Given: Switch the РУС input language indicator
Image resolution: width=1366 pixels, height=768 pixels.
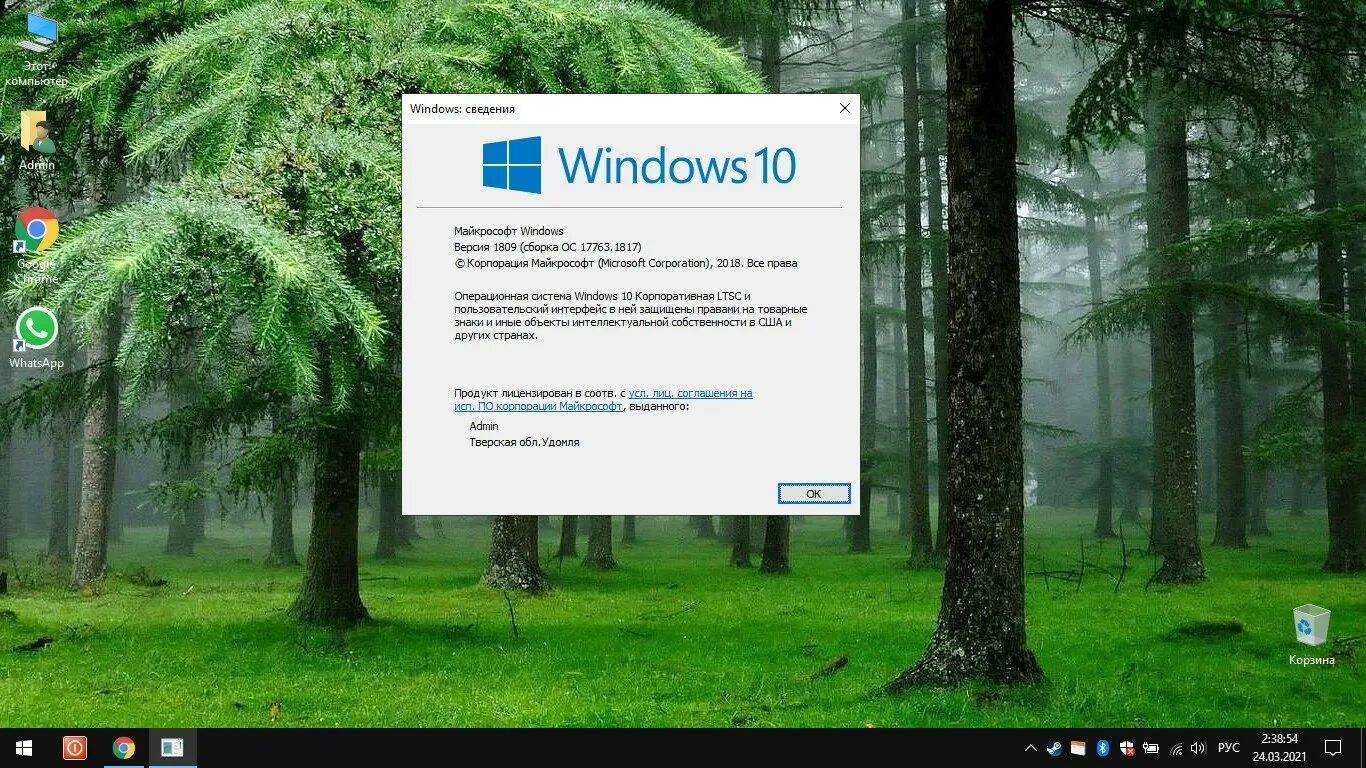Looking at the screenshot, I should pos(1229,748).
